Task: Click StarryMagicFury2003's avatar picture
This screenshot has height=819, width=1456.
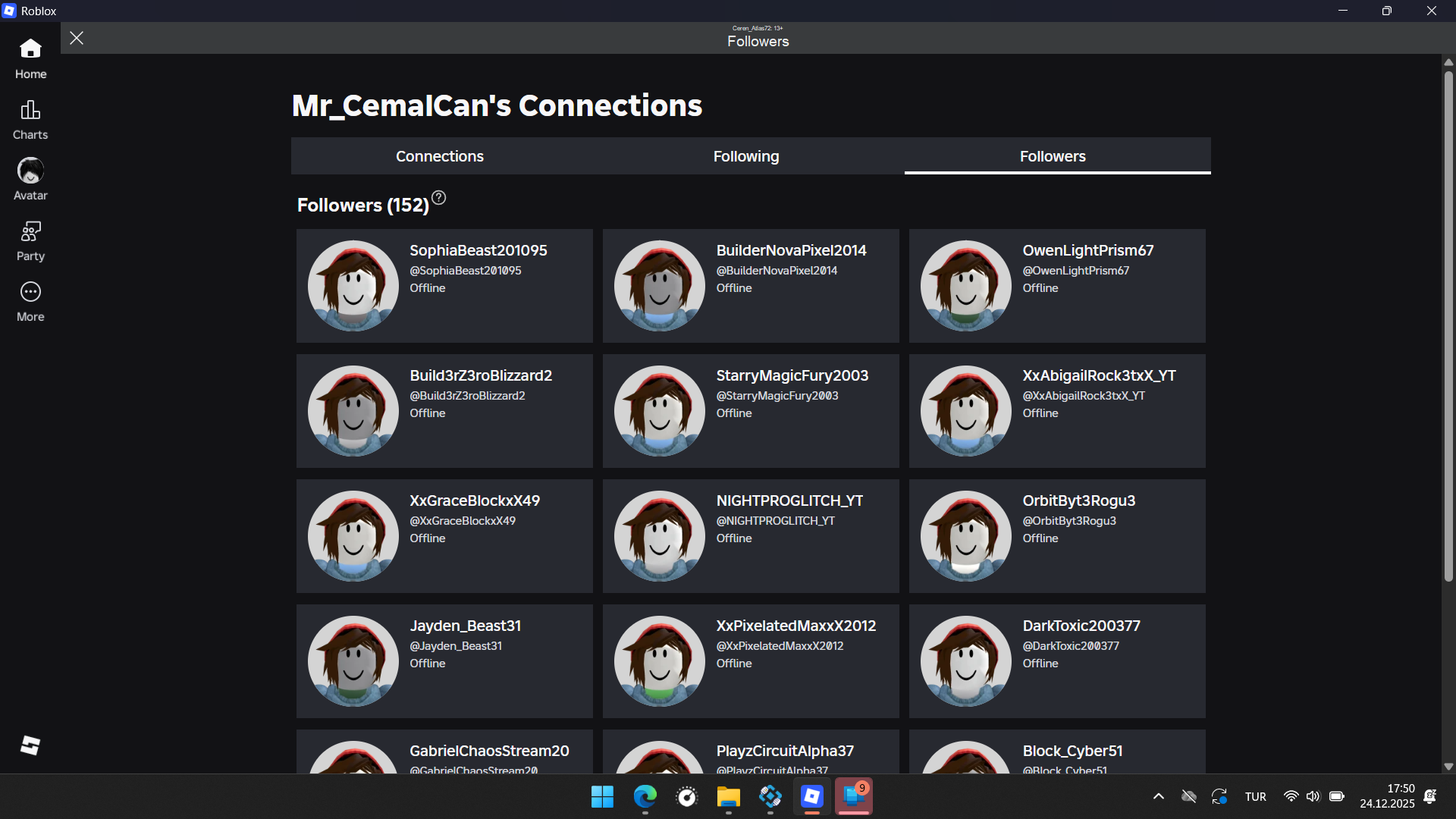Action: pyautogui.click(x=660, y=411)
